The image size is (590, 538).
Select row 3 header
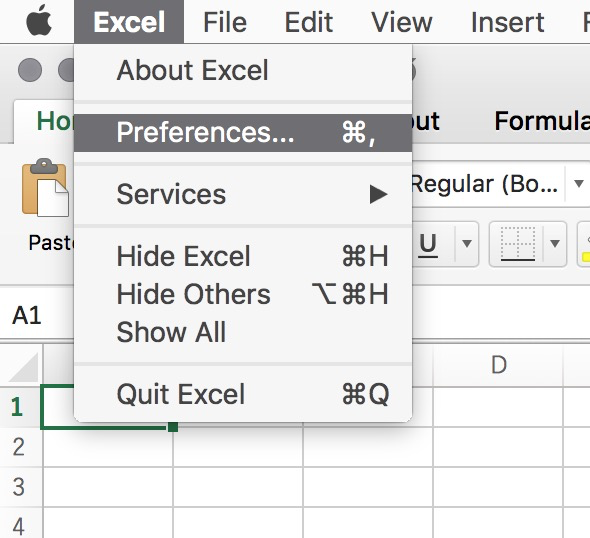click(x=19, y=487)
